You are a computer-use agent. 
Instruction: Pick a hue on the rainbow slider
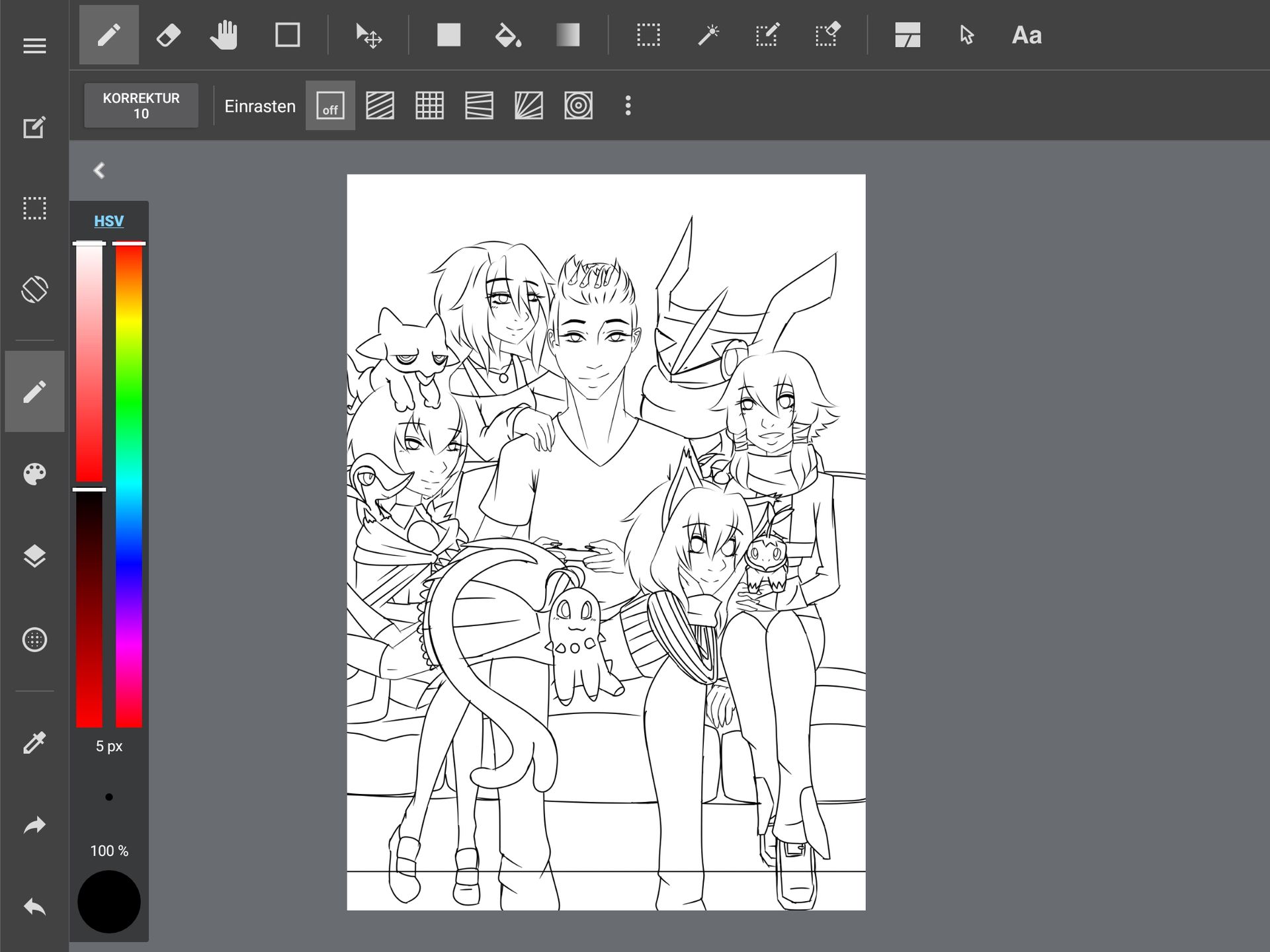coord(129,485)
